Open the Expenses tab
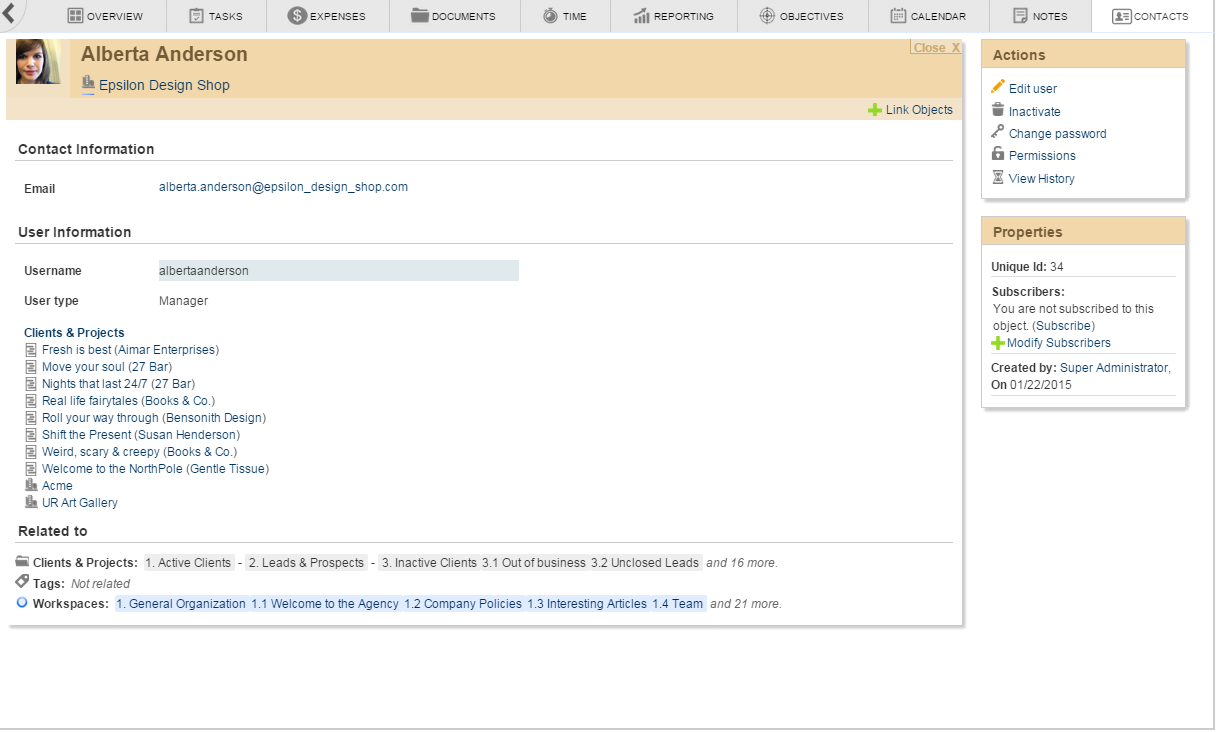 point(327,16)
